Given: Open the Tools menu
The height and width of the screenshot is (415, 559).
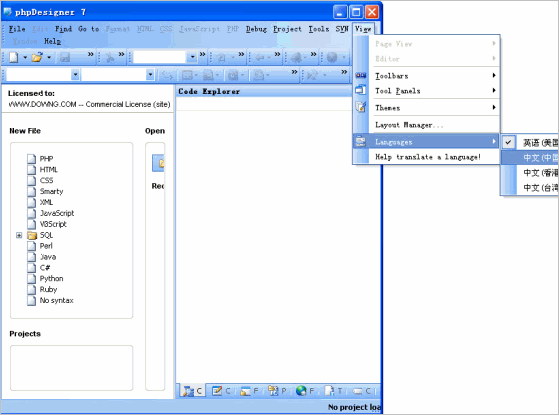Looking at the screenshot, I should [318, 29].
